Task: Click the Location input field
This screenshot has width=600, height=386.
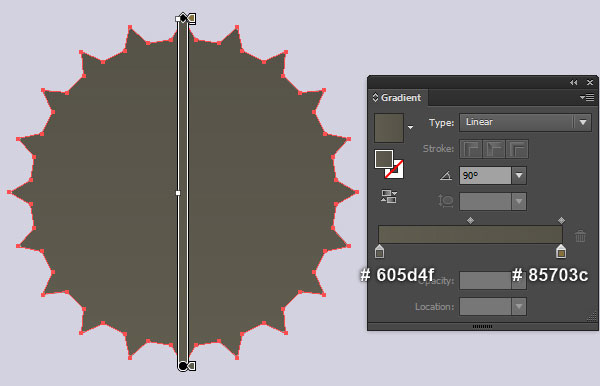Action: (x=485, y=306)
